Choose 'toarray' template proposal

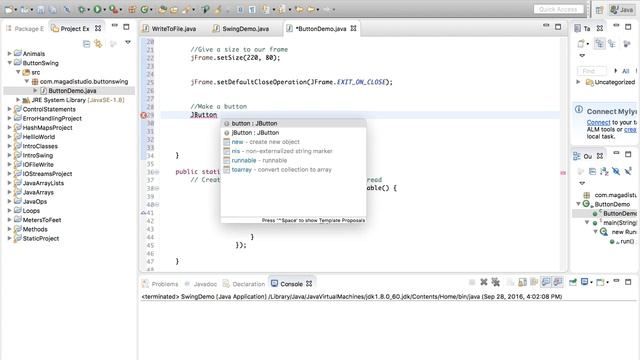[293, 170]
